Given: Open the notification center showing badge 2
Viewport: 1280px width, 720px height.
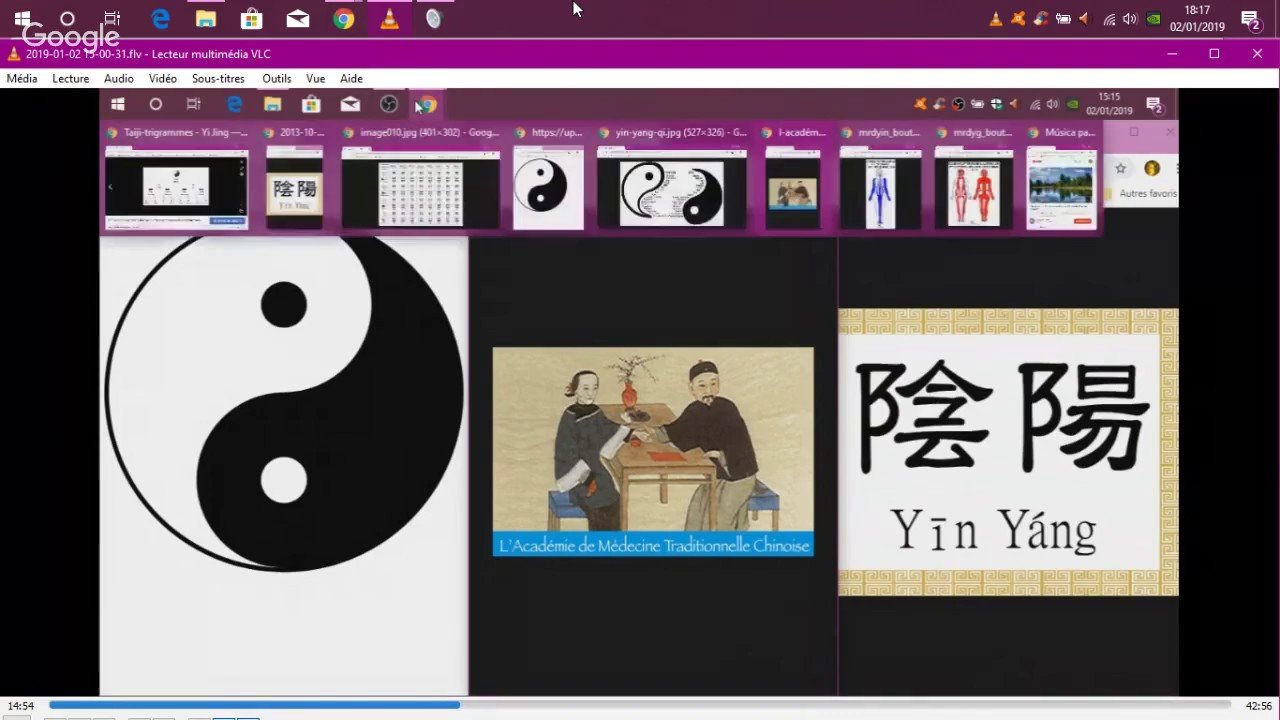Looking at the screenshot, I should coord(1249,19).
